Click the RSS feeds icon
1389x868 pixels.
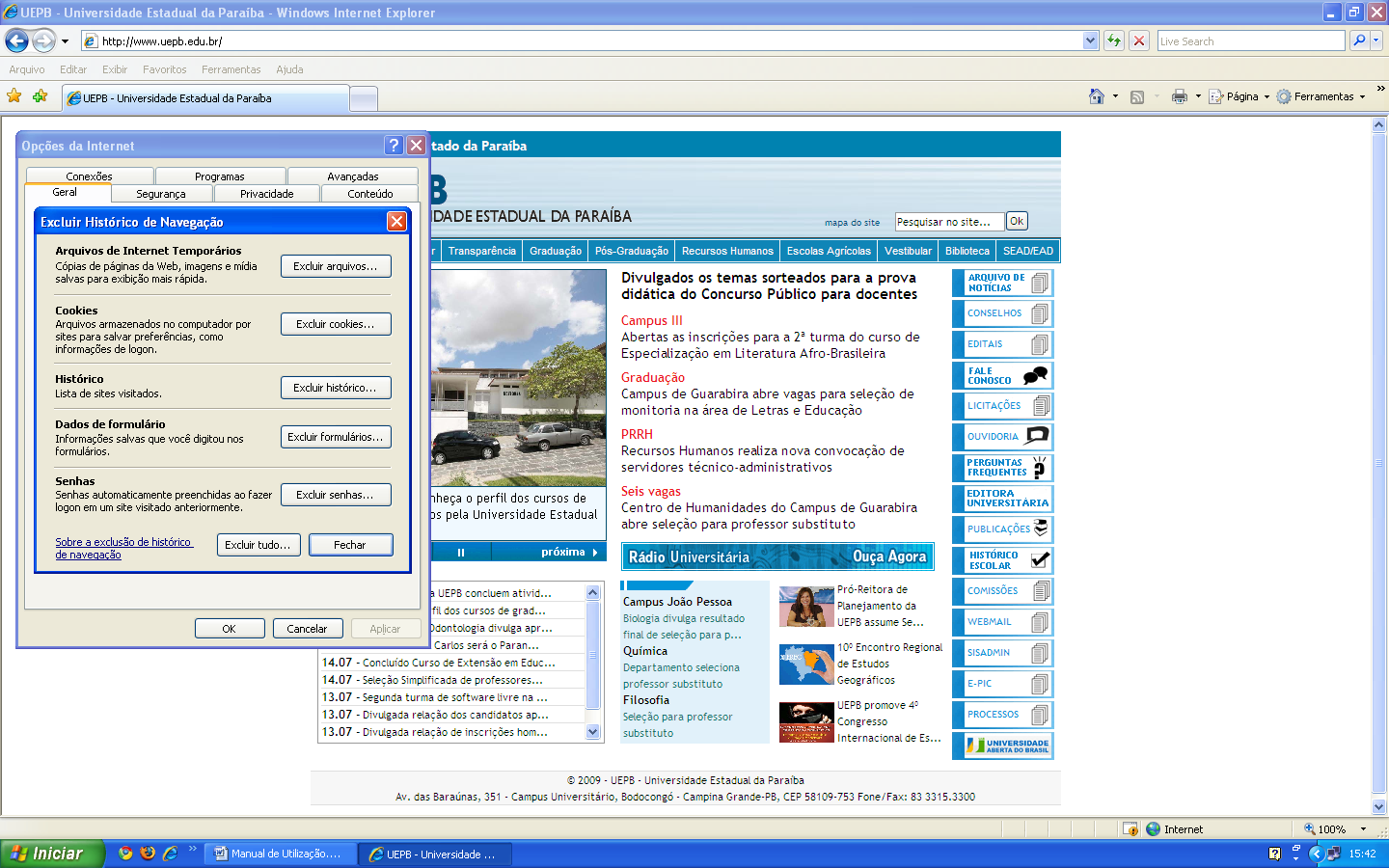tap(1137, 96)
